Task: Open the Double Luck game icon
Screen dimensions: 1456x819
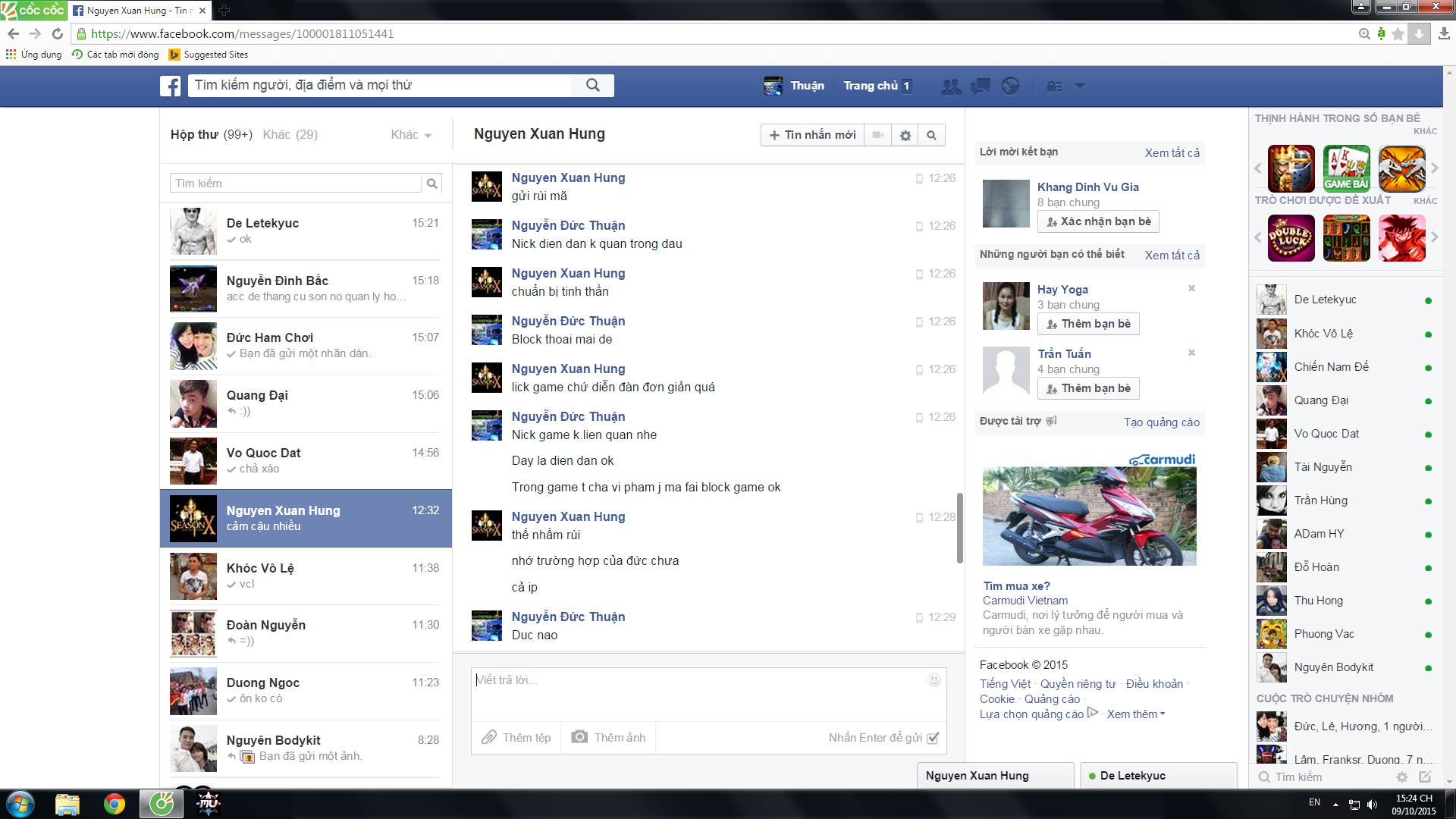Action: click(x=1291, y=238)
